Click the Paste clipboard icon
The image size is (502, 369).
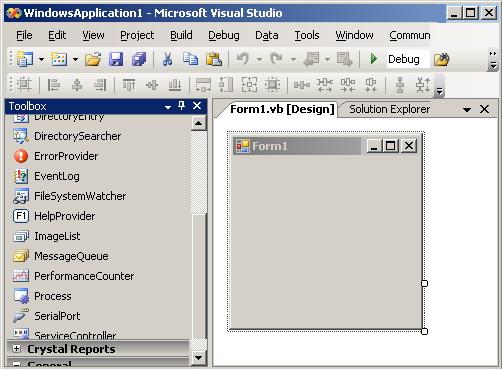[x=214, y=59]
